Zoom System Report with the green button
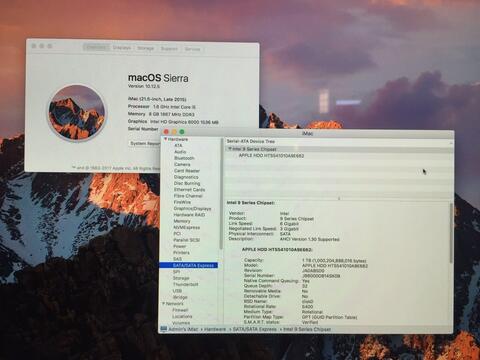480x360 pixels. click(182, 132)
